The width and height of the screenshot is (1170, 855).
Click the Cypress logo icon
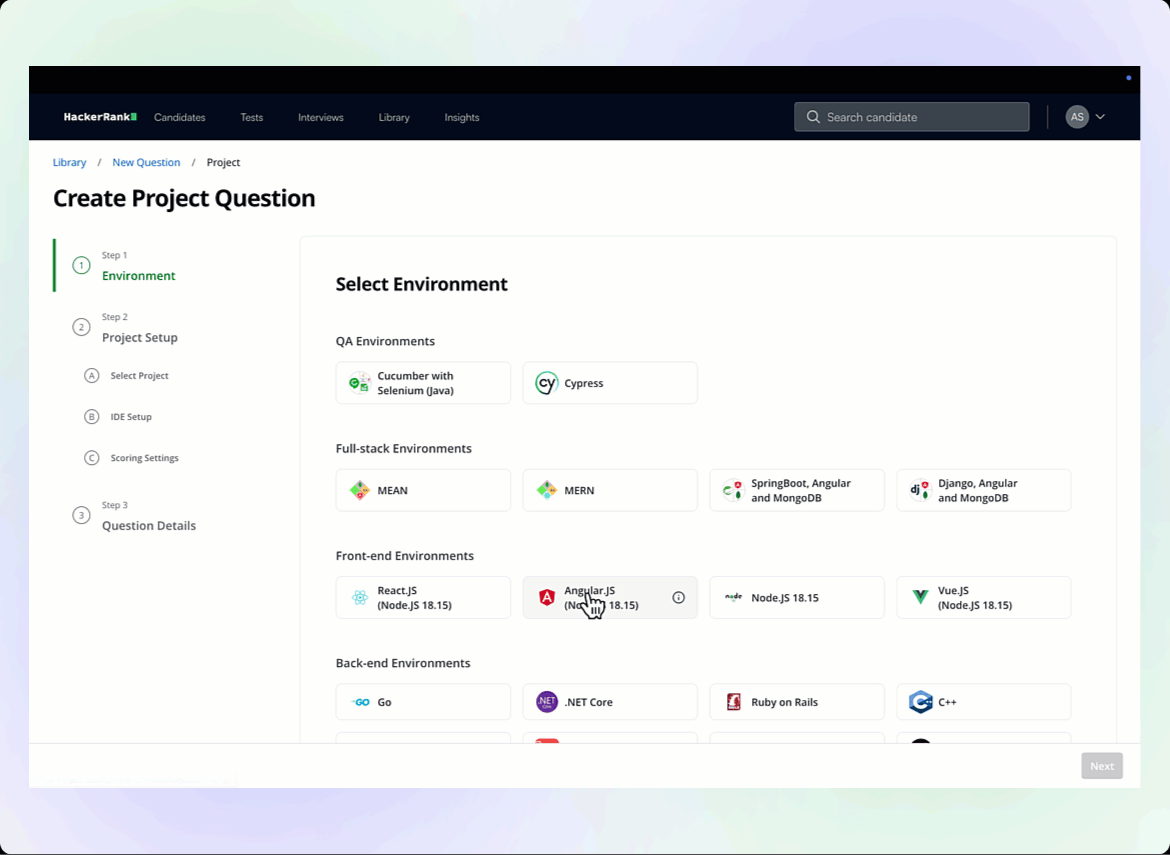546,383
